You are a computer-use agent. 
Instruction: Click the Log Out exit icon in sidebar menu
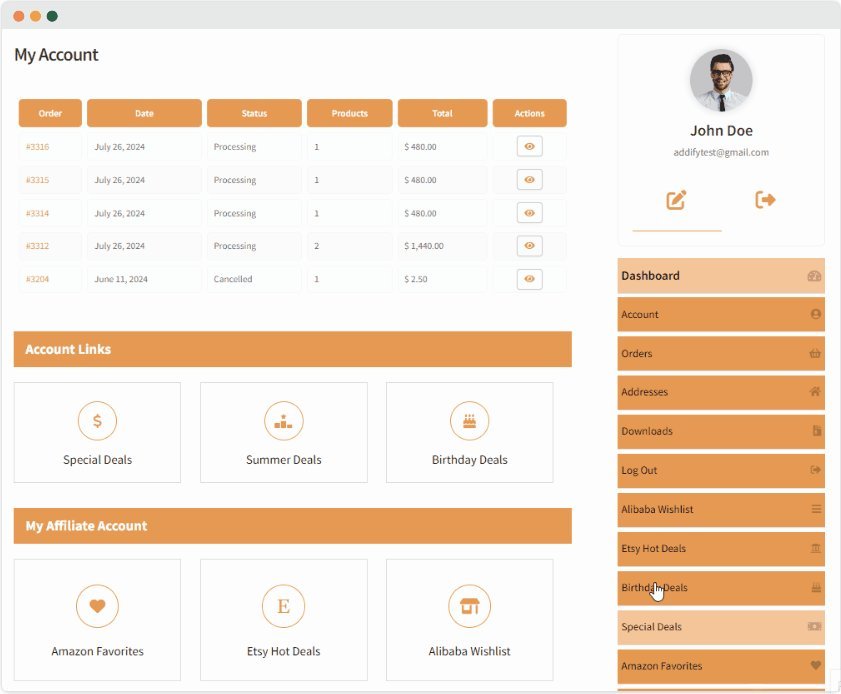click(815, 470)
